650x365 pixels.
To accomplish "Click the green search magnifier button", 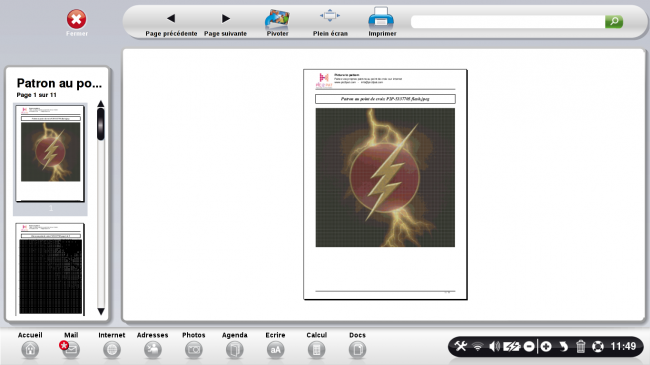I will [614, 21].
